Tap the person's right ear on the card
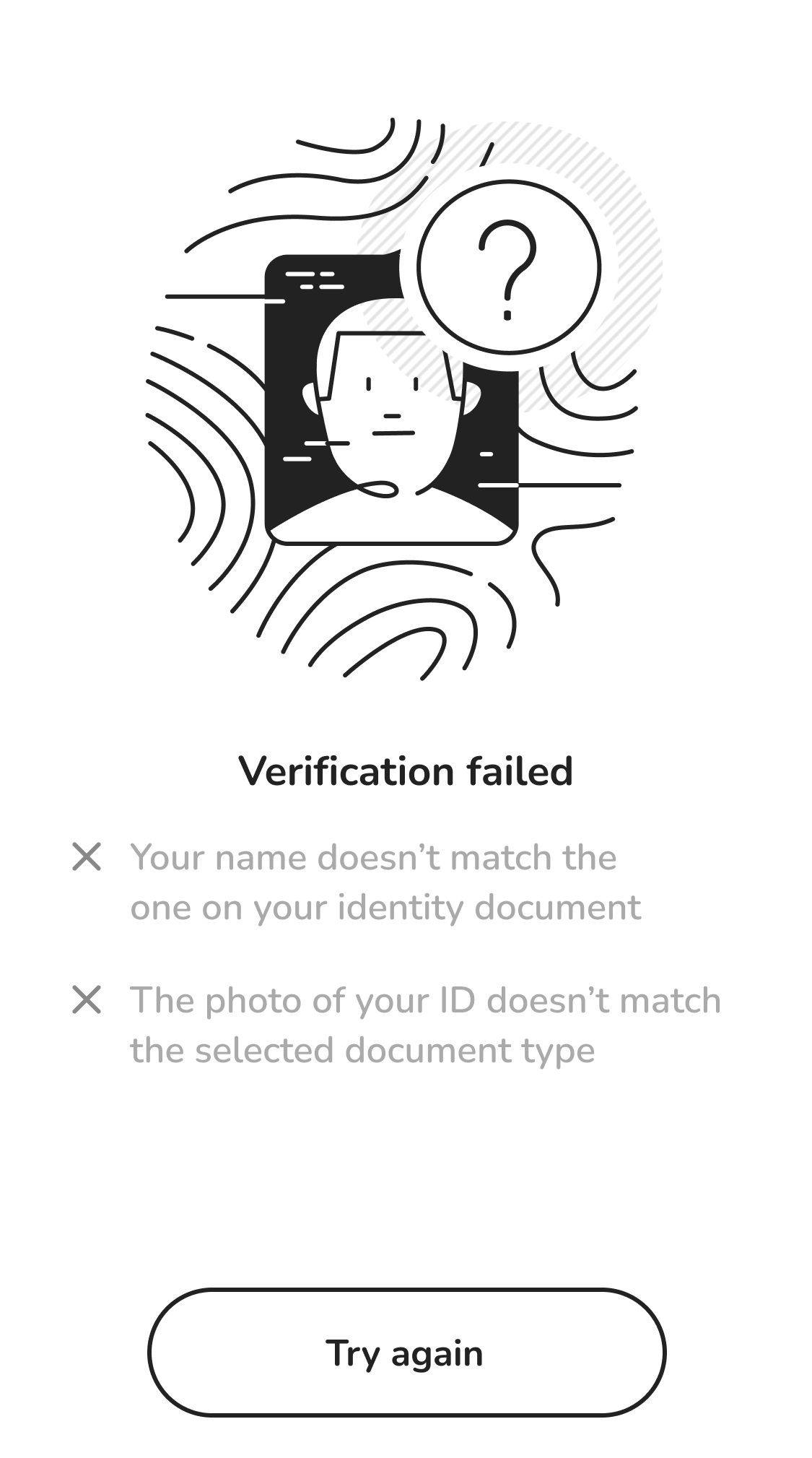Screen dimensions: 812x1458 [x=470, y=399]
